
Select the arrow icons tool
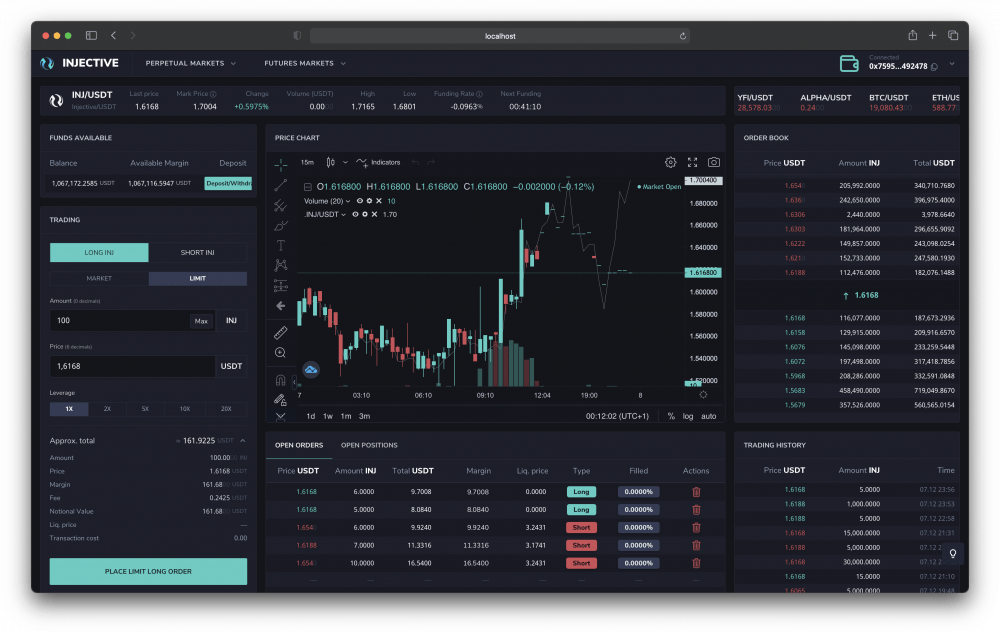coord(281,306)
